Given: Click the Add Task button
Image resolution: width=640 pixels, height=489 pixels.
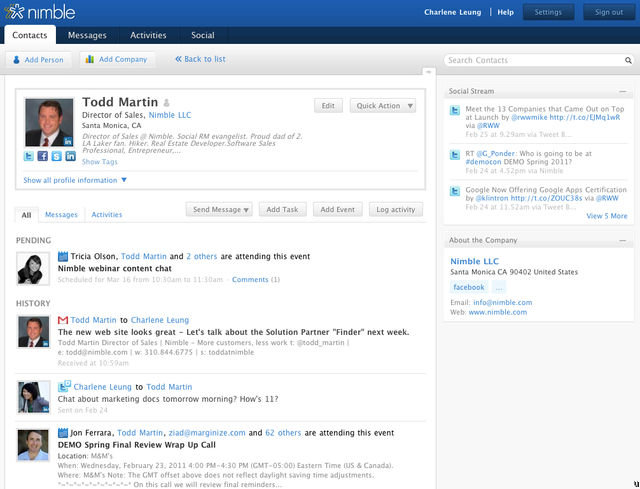Looking at the screenshot, I should (x=282, y=209).
